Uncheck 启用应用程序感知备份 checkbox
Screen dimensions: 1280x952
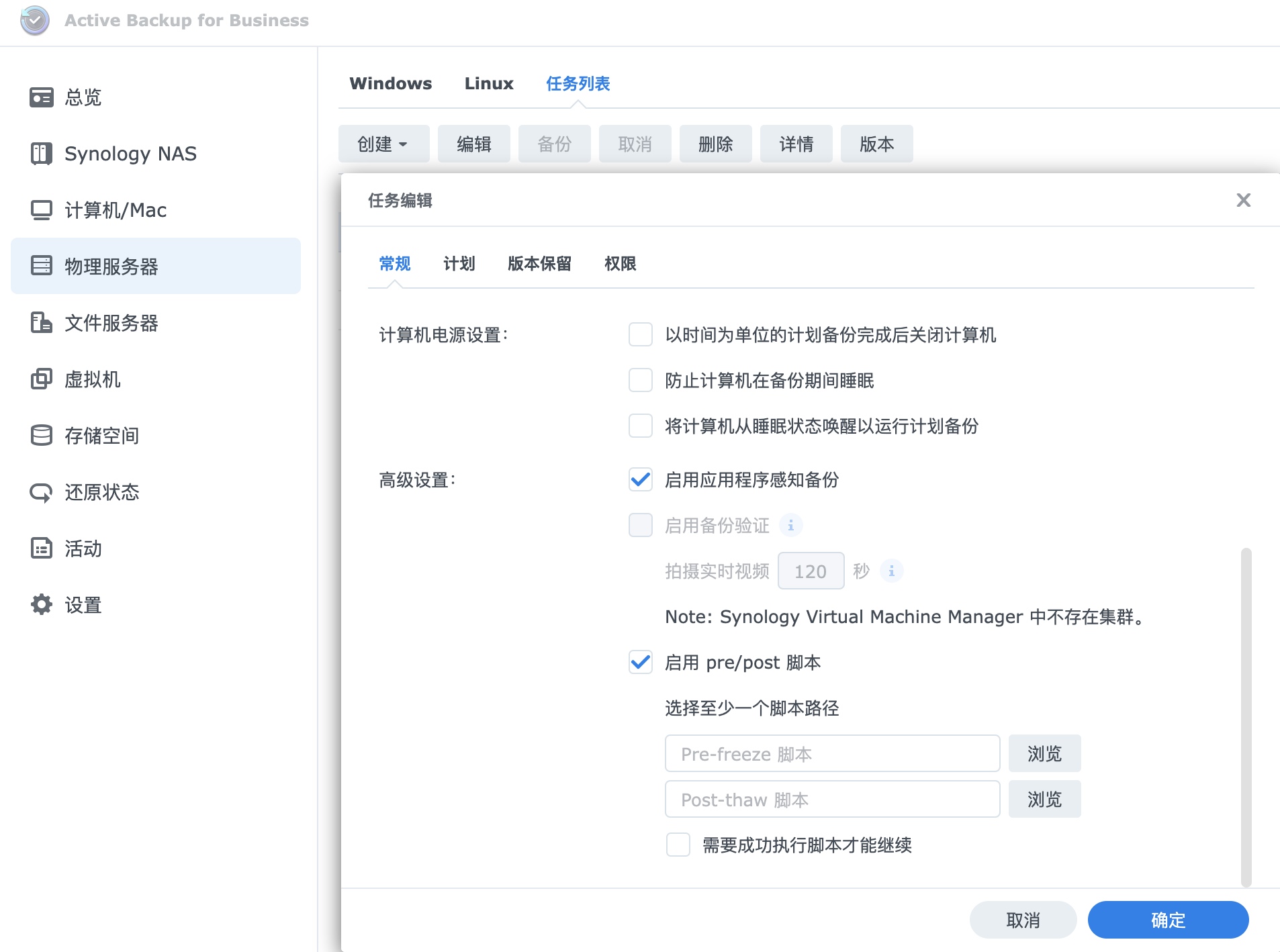click(641, 479)
